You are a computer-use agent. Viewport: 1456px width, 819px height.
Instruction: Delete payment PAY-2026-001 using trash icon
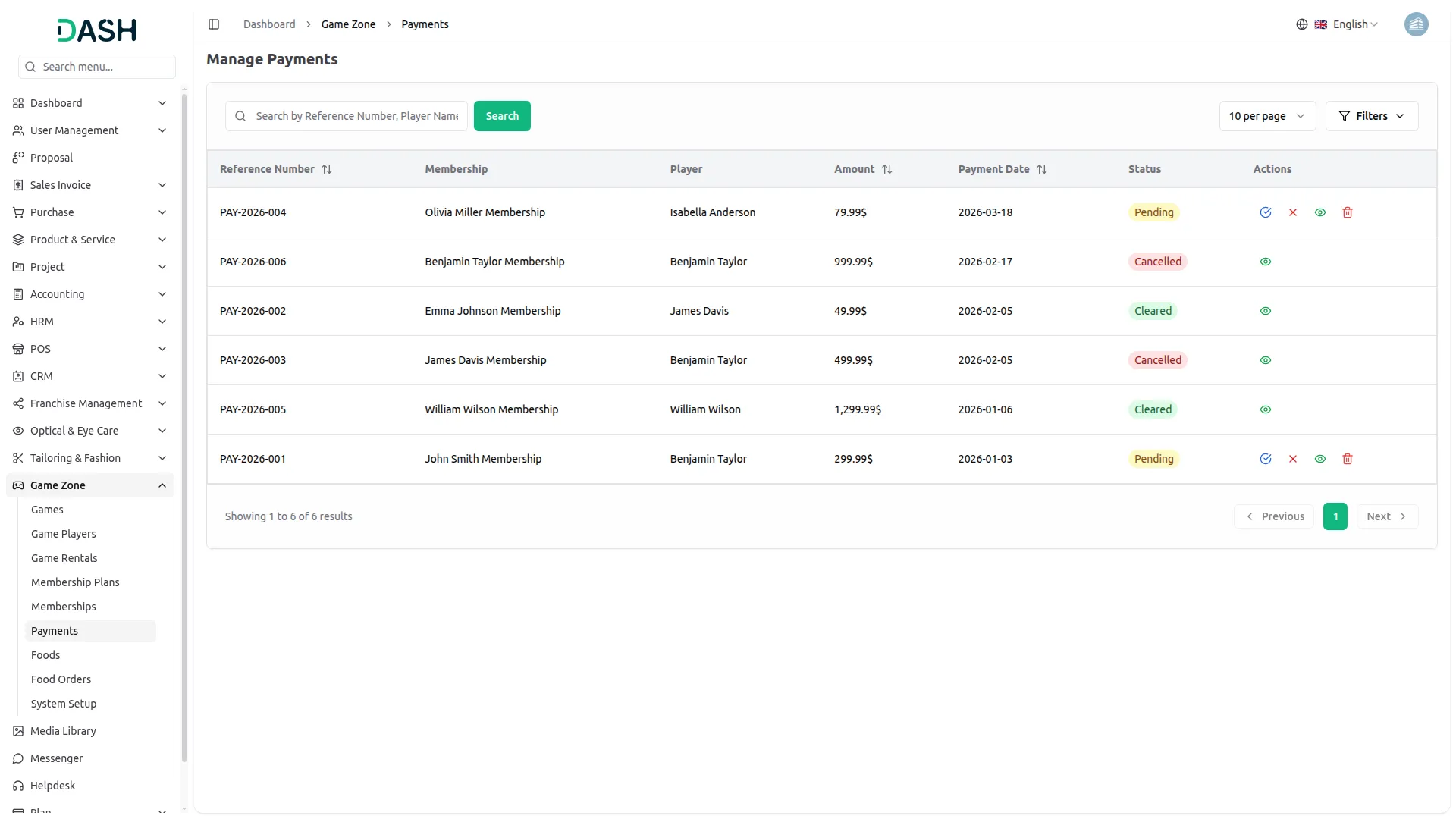[x=1347, y=459]
